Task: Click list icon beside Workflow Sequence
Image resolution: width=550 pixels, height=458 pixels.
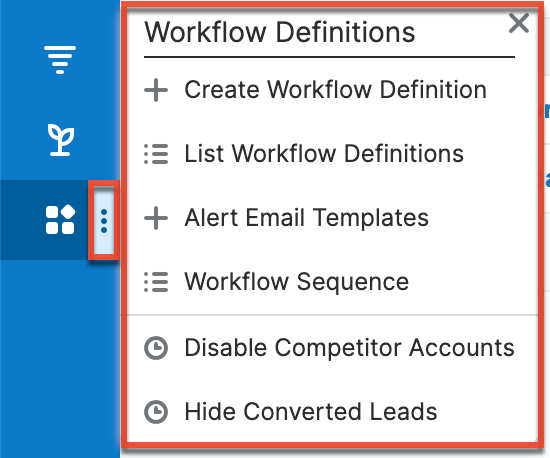Action: [x=156, y=282]
